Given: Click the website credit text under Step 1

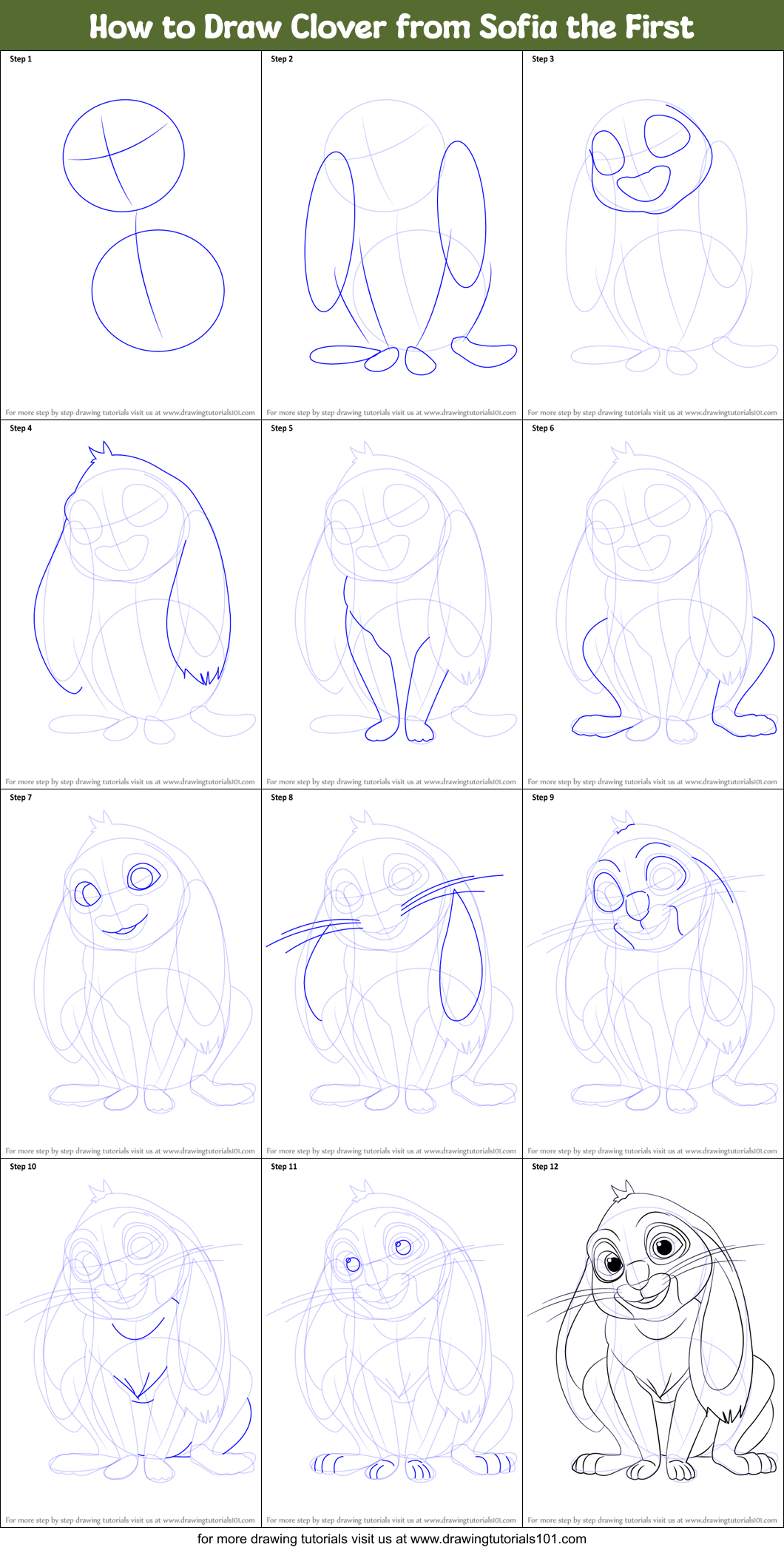Looking at the screenshot, I should pos(130,413).
